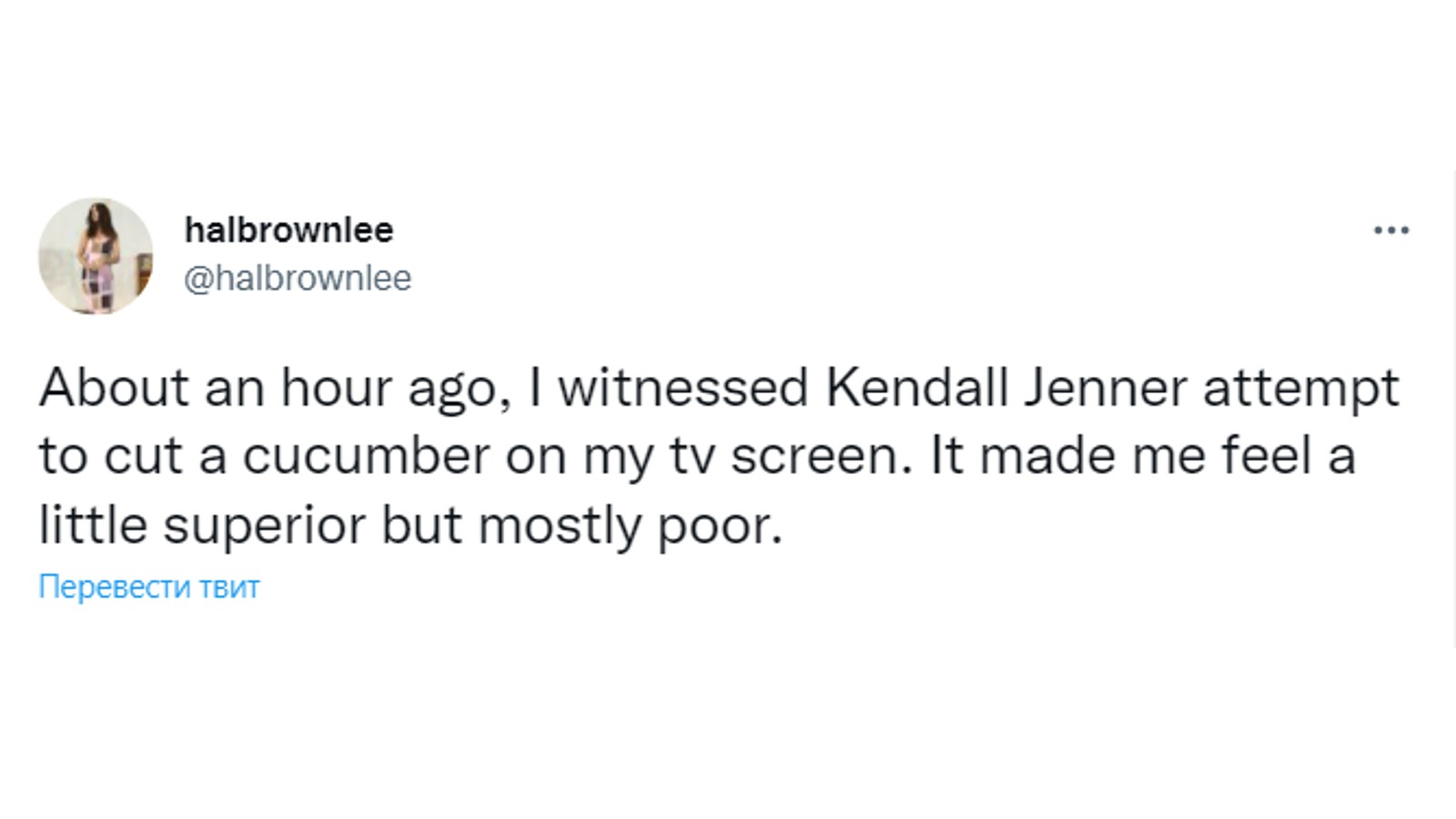Click the word "It" after "tv screen."

(x=946, y=456)
